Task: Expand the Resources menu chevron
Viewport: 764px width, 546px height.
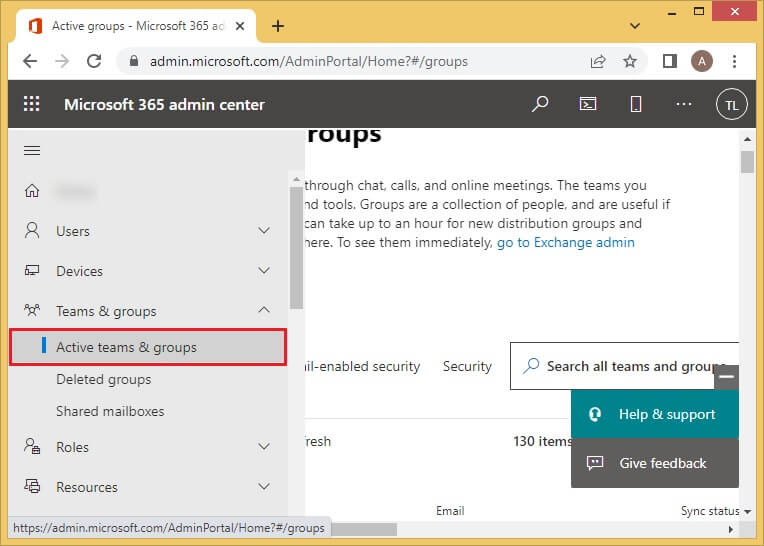Action: click(264, 486)
